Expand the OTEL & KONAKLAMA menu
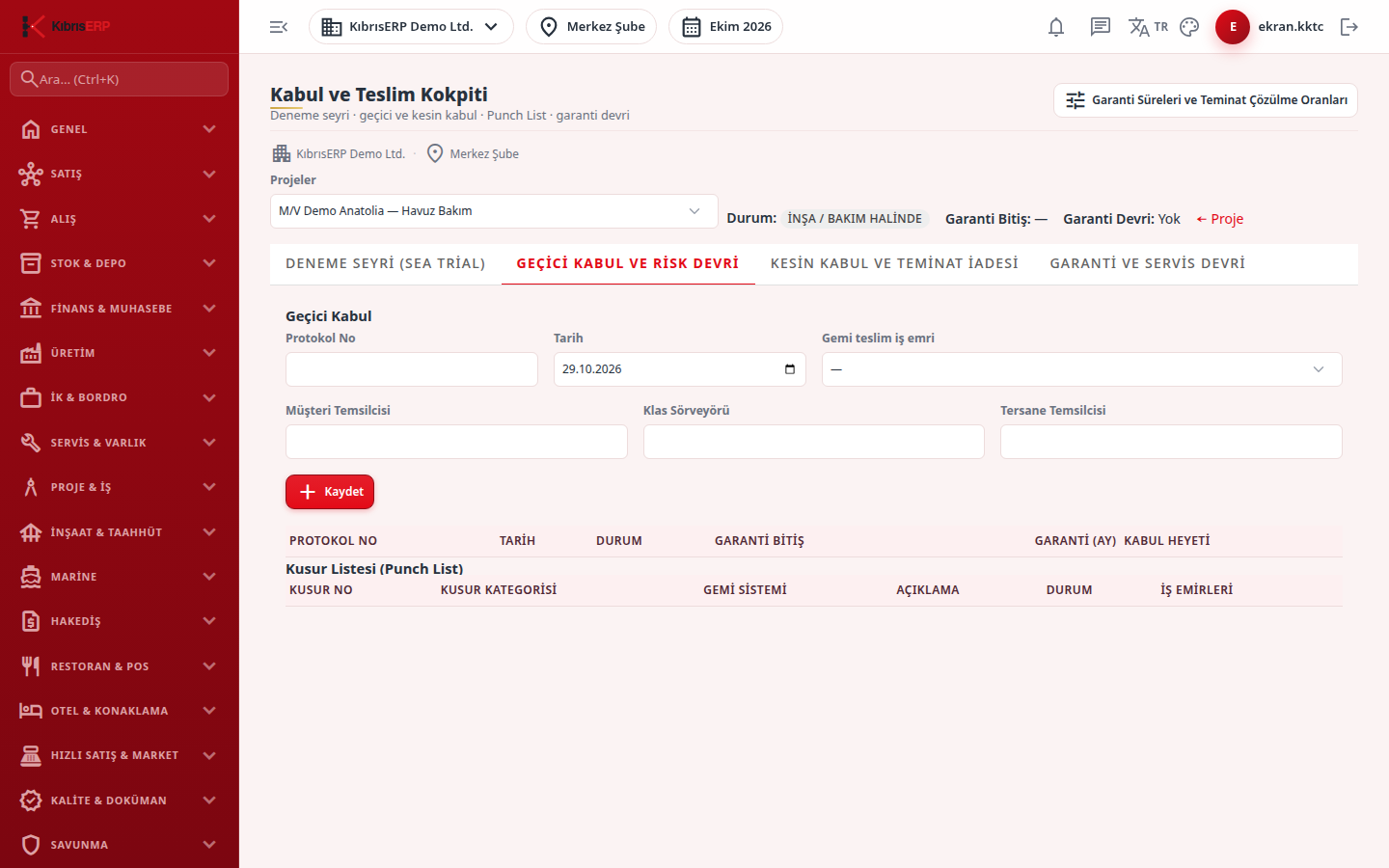This screenshot has width=1389, height=868. pos(120,711)
